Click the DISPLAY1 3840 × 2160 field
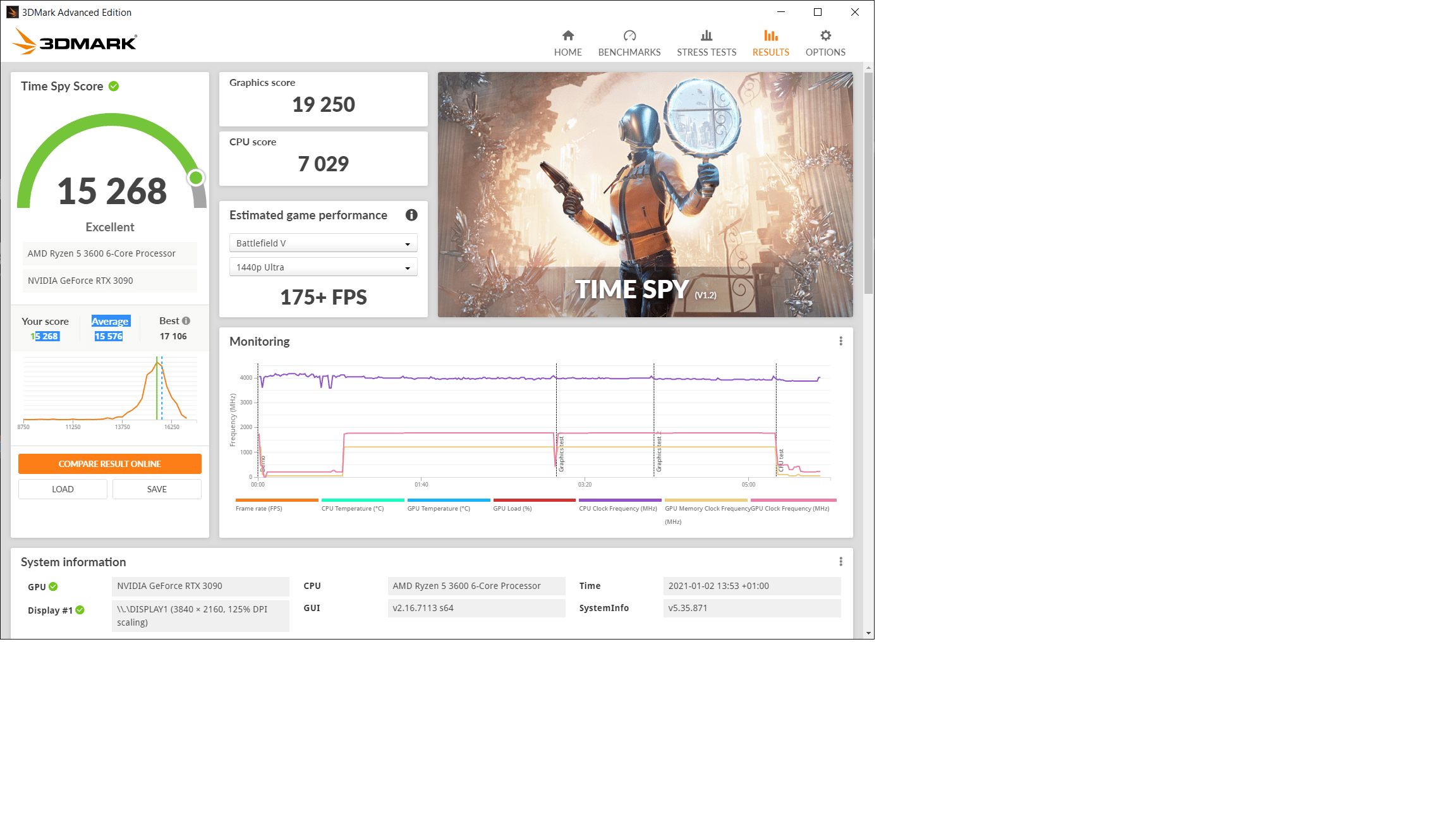Image resolution: width=1456 pixels, height=819 pixels. (200, 616)
